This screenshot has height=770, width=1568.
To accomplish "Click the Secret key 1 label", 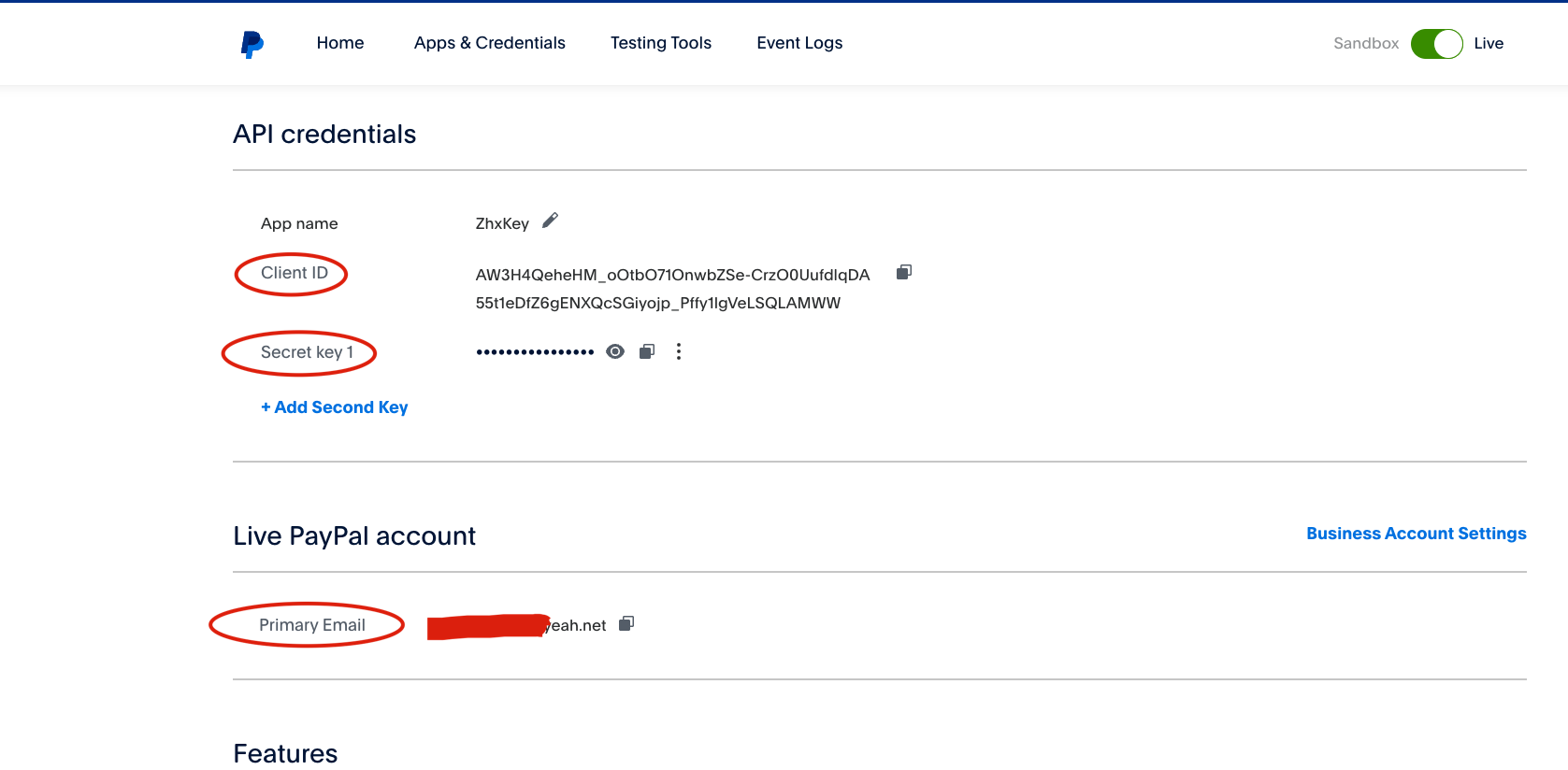I will (x=307, y=352).
